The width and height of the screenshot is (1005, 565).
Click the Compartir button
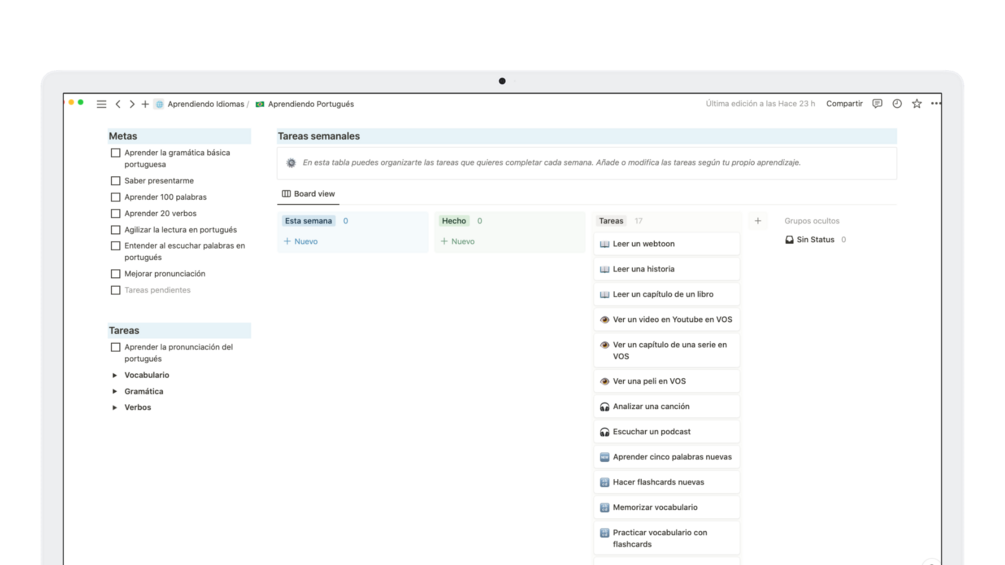(844, 104)
